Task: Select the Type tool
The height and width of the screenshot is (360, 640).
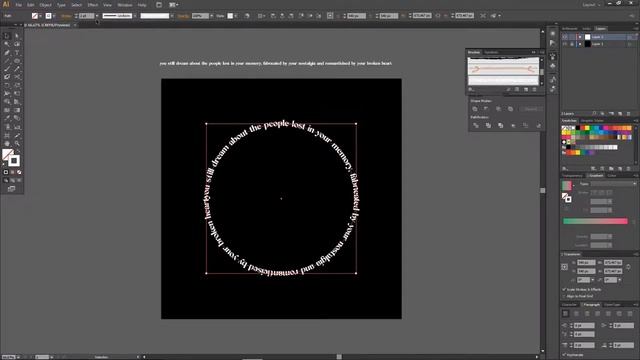Action: (17, 52)
